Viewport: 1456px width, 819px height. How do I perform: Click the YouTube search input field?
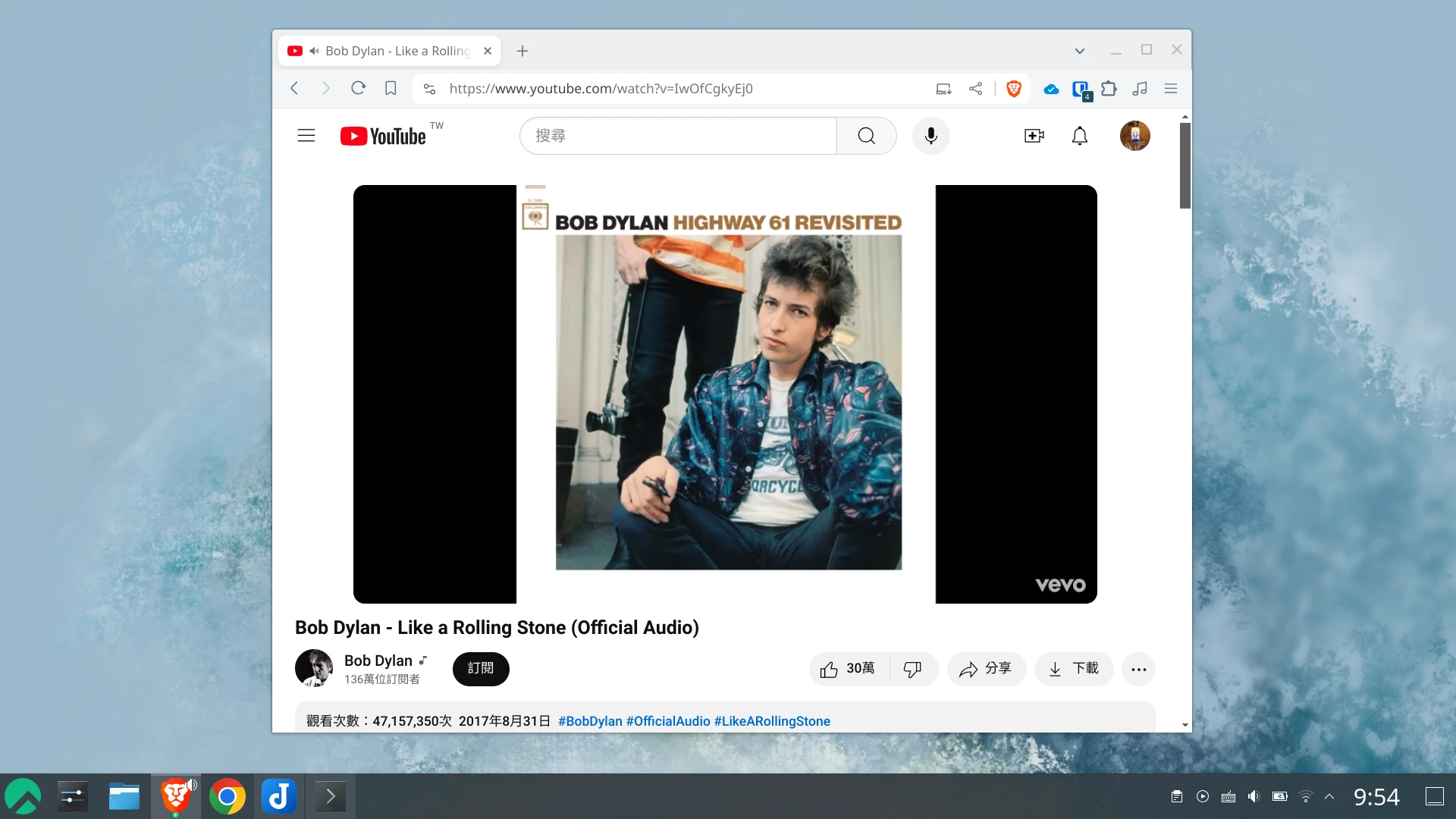coord(677,136)
